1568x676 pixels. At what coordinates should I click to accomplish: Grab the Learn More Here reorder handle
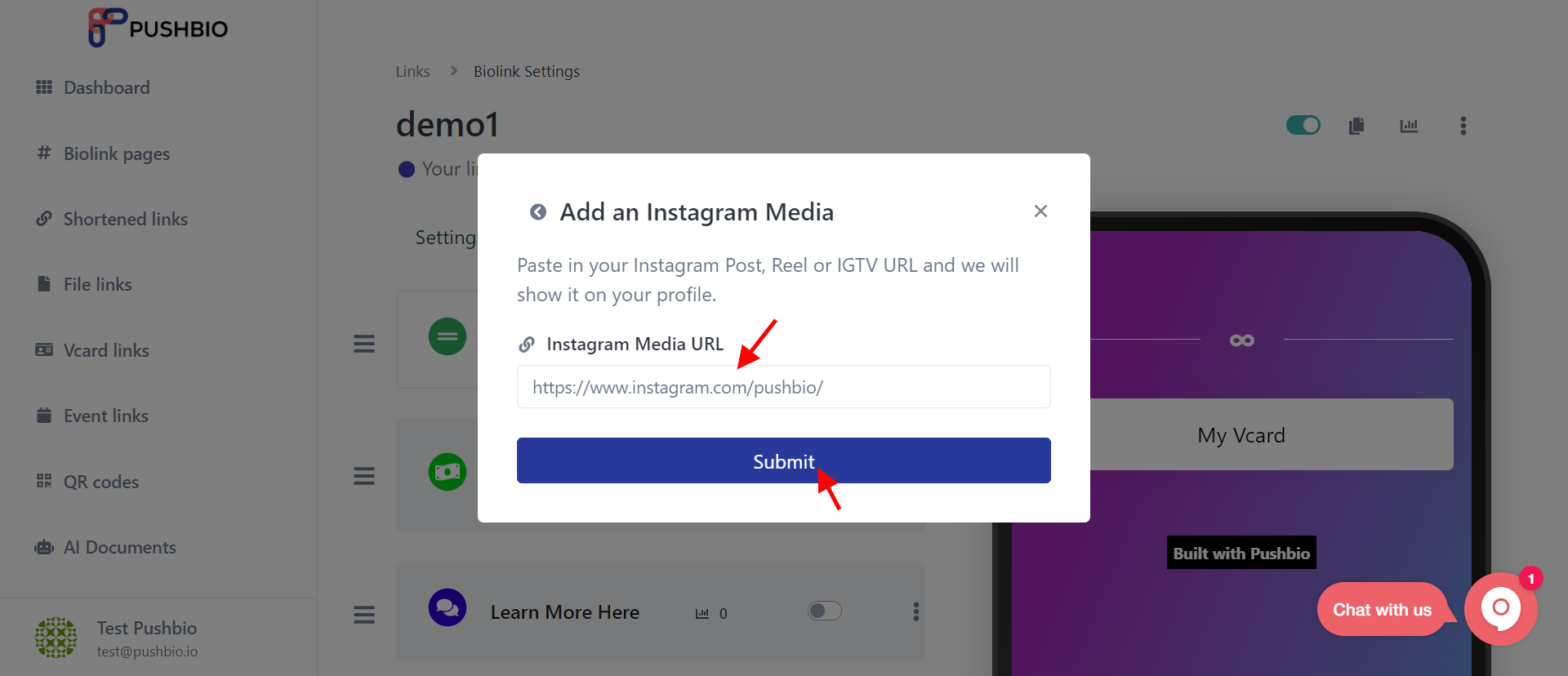coord(364,614)
